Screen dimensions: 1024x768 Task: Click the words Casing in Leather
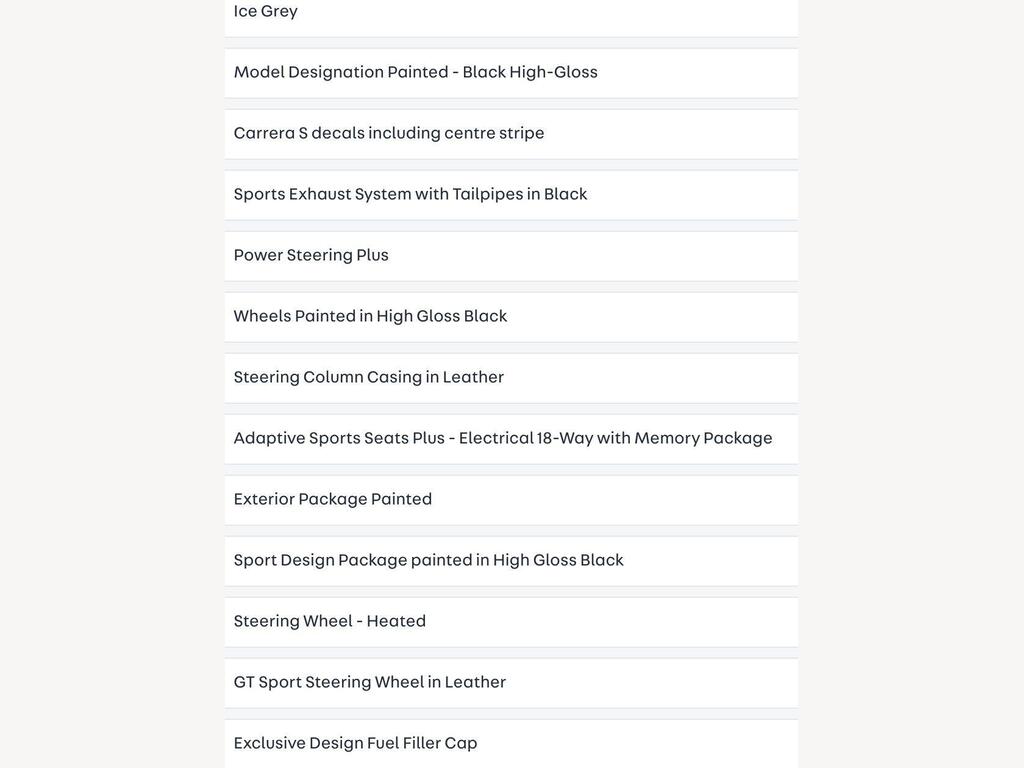(436, 377)
